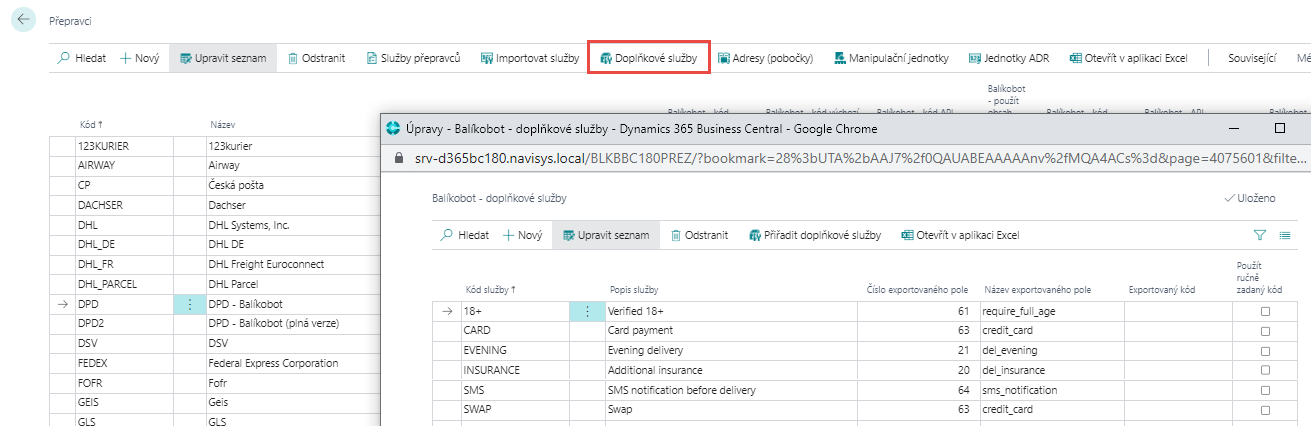
Task: Sort by Kód služby column header
Action: [490, 290]
